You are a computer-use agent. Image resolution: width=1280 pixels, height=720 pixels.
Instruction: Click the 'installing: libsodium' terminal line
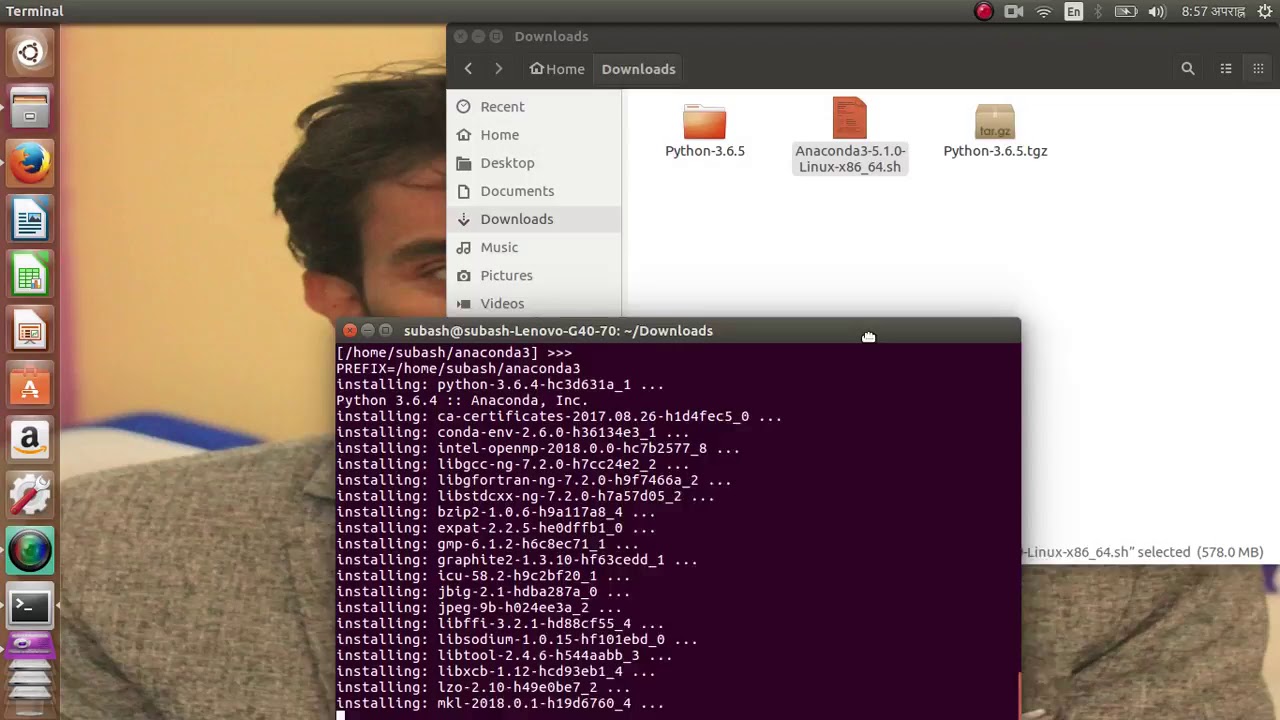coord(517,640)
